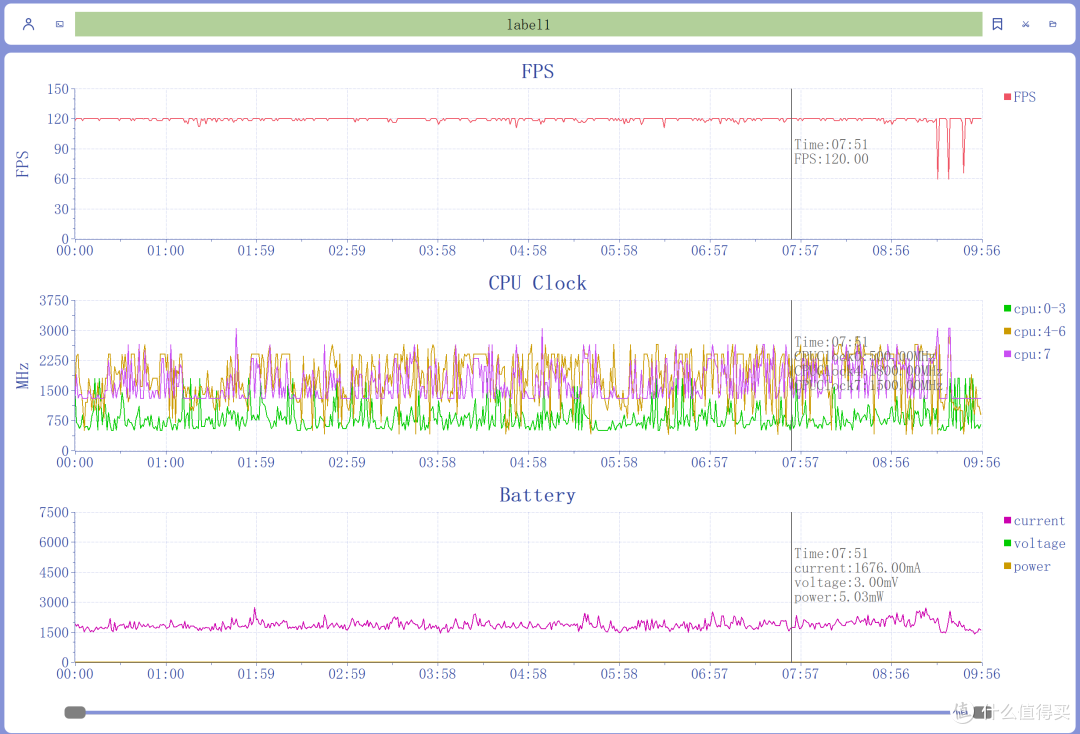This screenshot has width=1080, height=734.
Task: Select the green label1 bar
Action: 528,24
